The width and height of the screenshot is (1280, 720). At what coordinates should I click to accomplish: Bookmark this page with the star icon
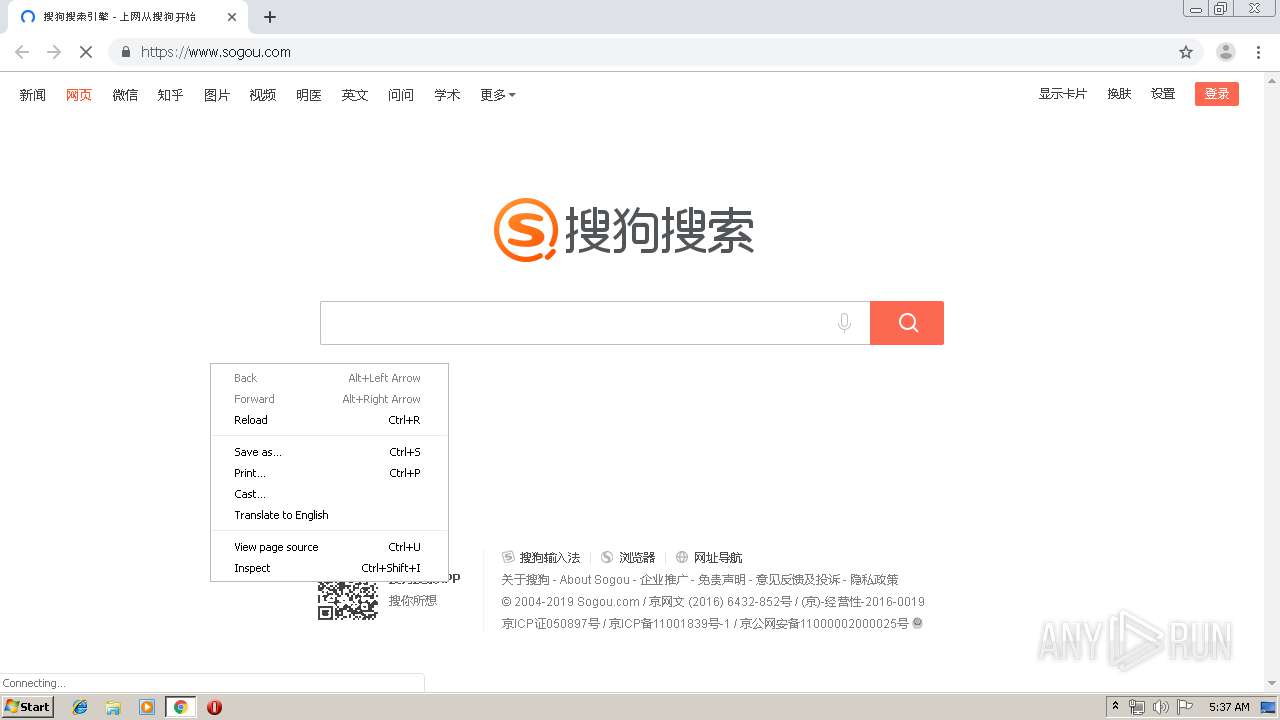click(1186, 52)
